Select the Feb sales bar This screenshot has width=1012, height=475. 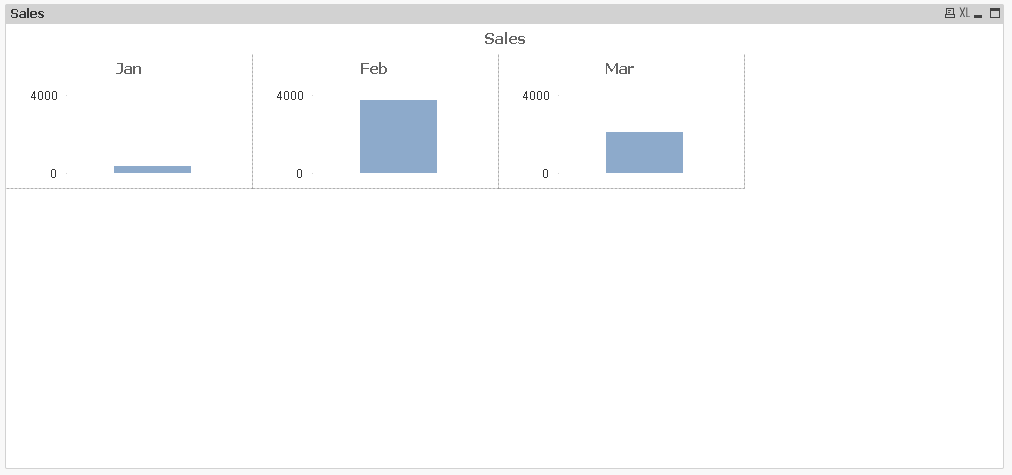pyautogui.click(x=398, y=136)
